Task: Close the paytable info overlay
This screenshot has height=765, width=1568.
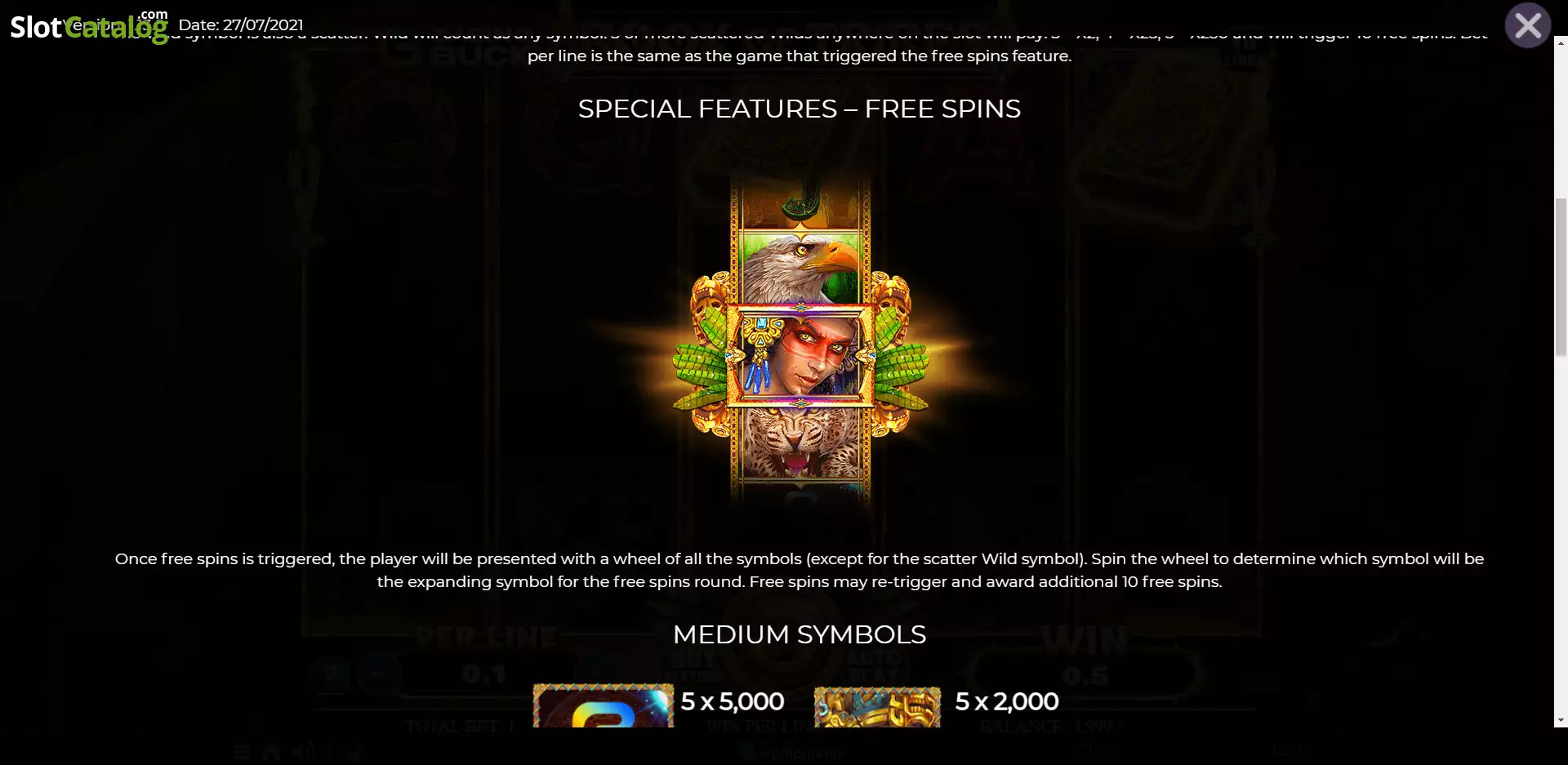Action: tap(1527, 26)
